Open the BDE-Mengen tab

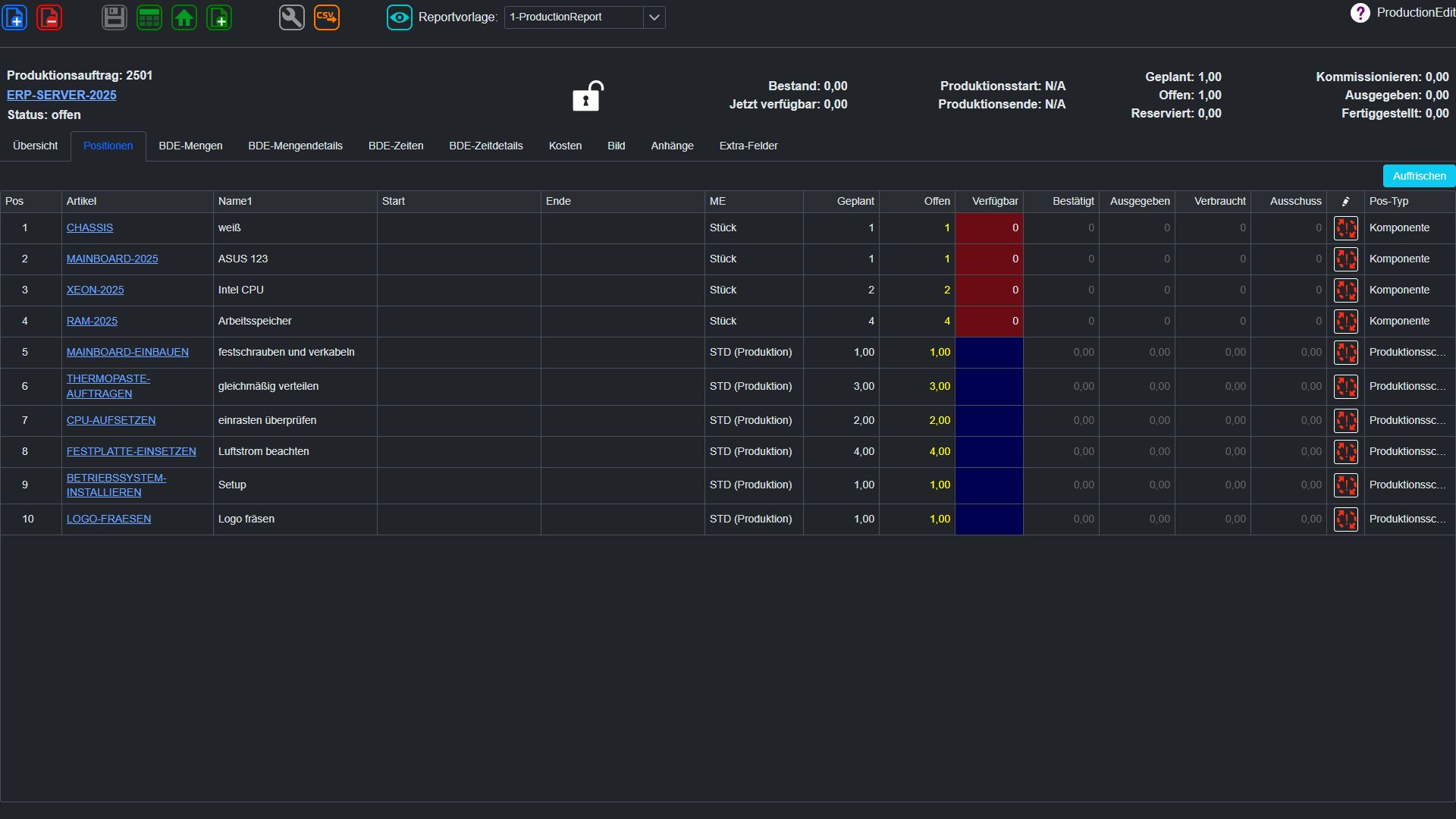pos(190,146)
